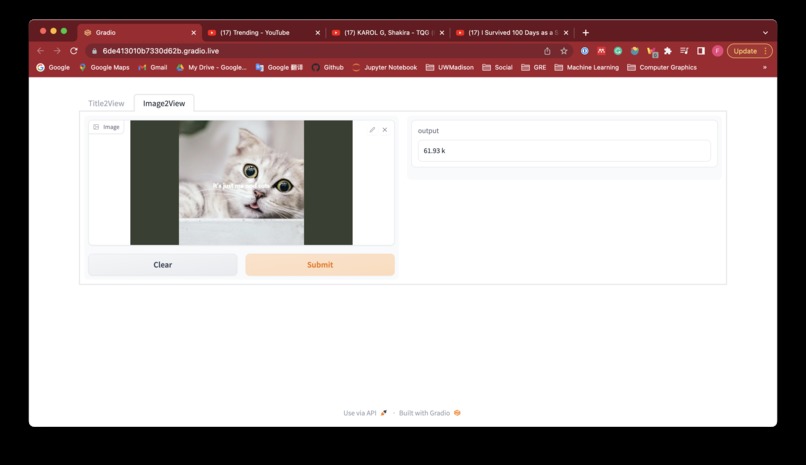
Task: Bookmark this page with the star icon
Action: point(564,51)
